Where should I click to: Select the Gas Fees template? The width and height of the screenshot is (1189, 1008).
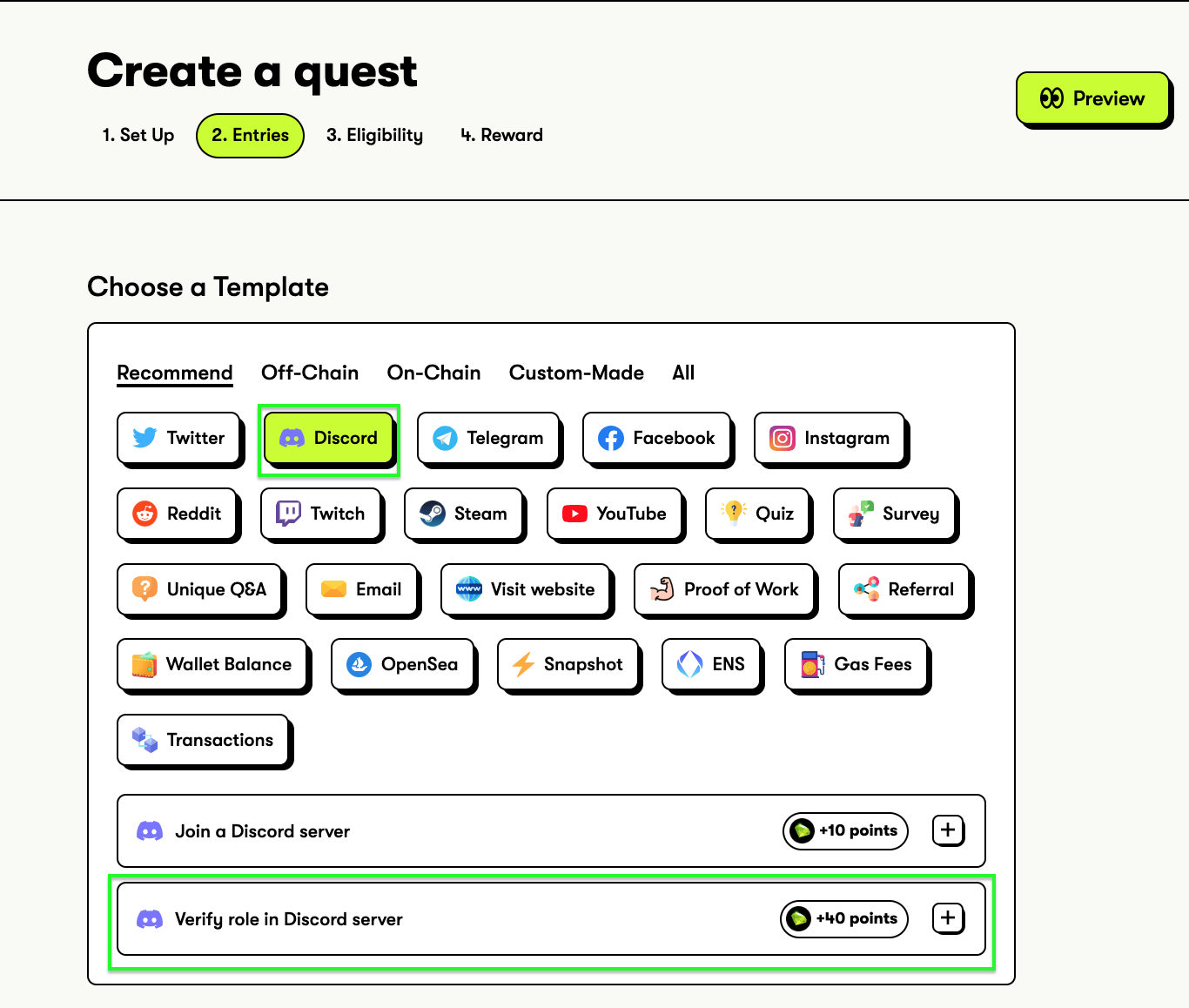point(856,664)
